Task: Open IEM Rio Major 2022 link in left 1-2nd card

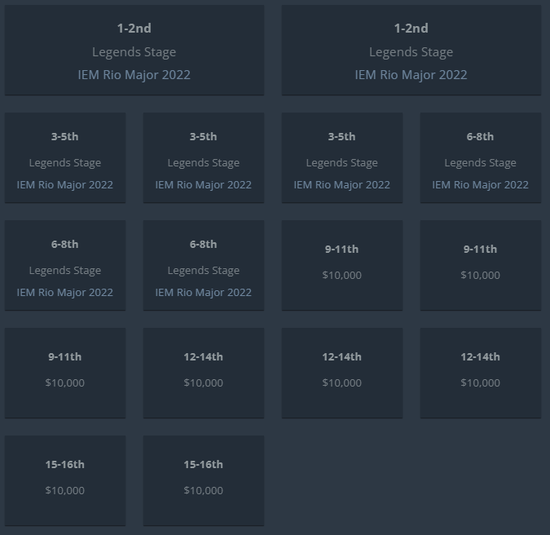Action: click(x=134, y=75)
